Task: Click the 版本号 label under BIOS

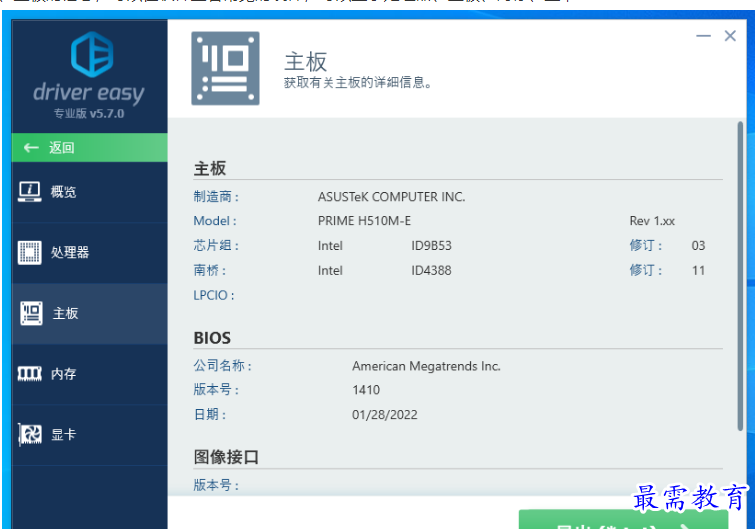Action: pyautogui.click(x=216, y=389)
